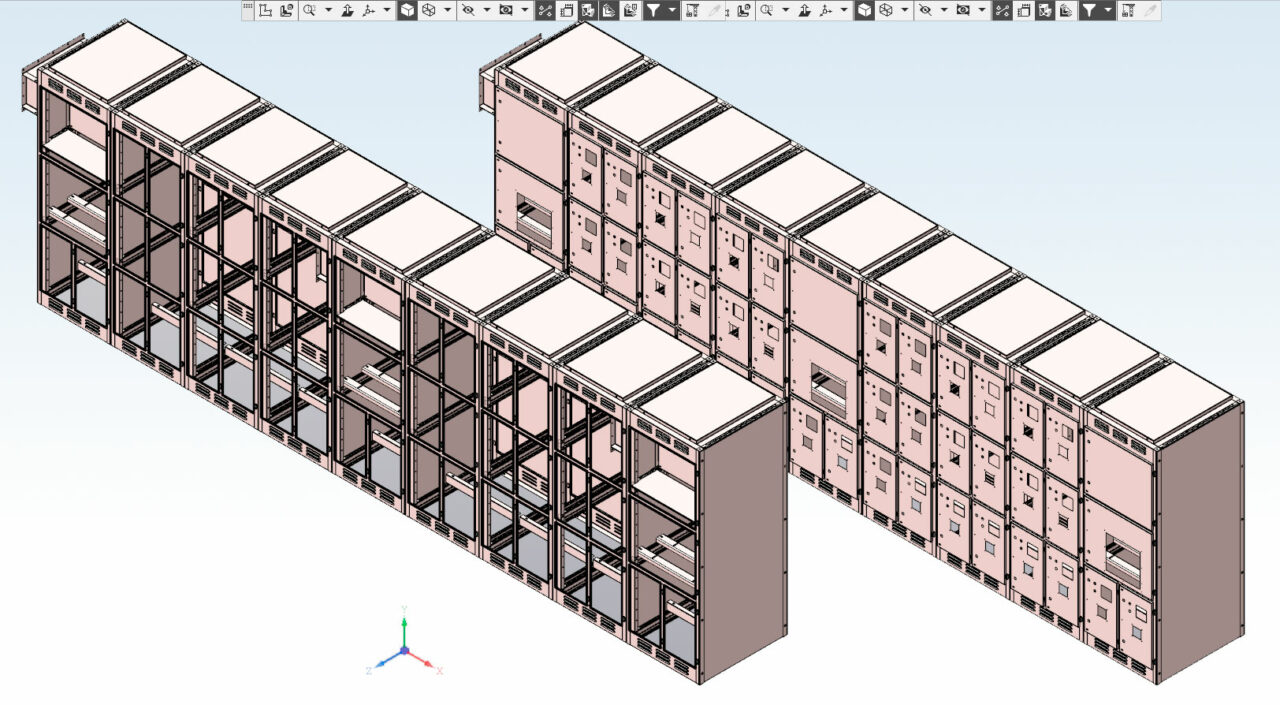The height and width of the screenshot is (705, 1280).
Task: Click the XYZ coordinate triad origin
Action: point(404,651)
